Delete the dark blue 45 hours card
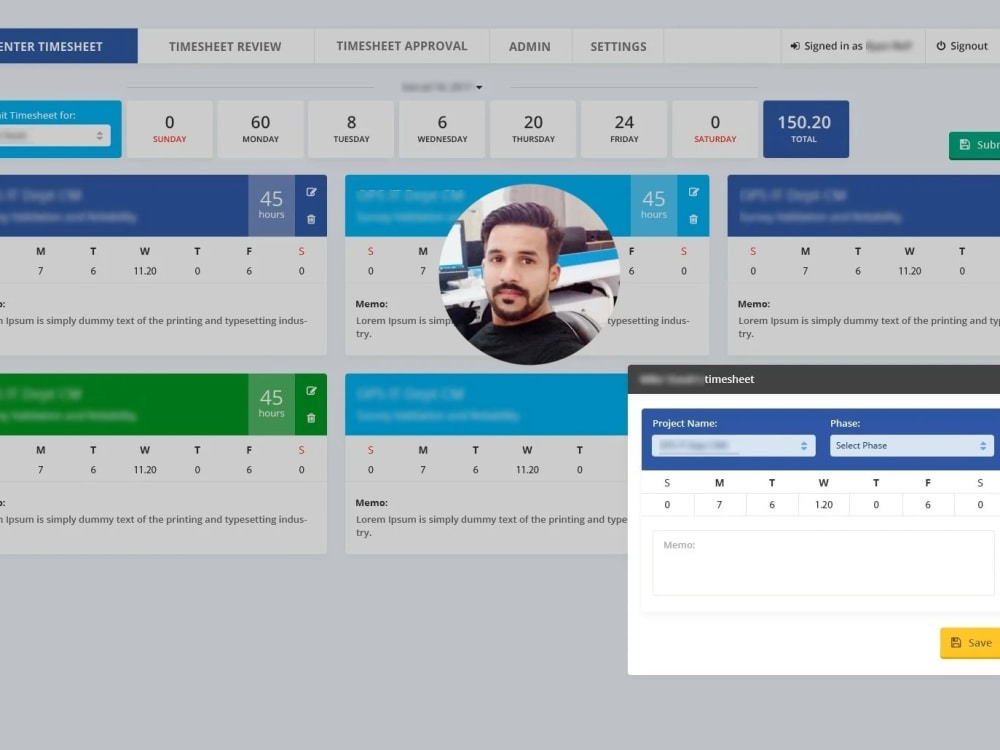The width and height of the screenshot is (1000, 750). coord(311,219)
